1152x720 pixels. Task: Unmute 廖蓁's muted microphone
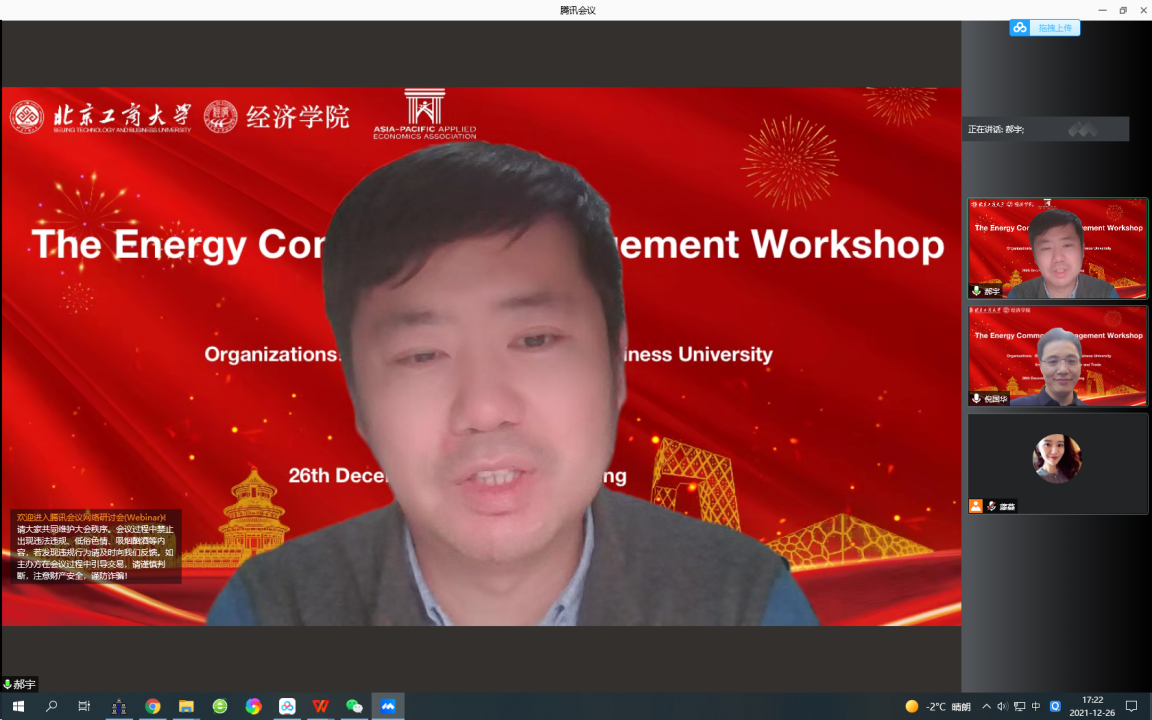(991, 506)
